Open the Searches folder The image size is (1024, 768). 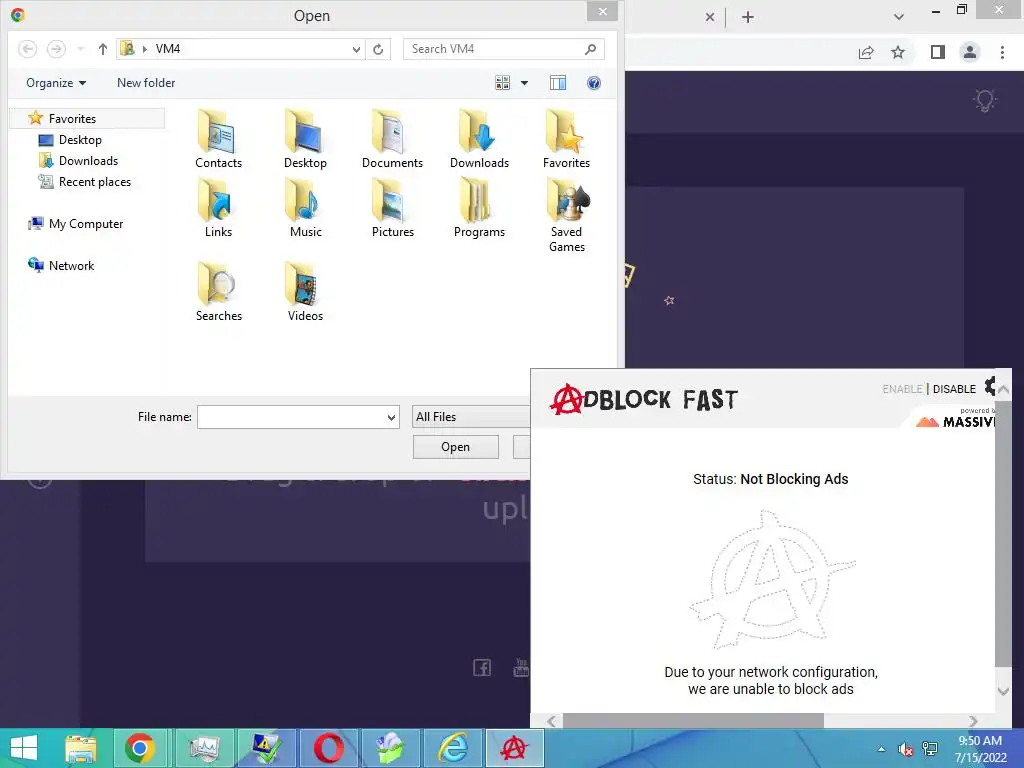218,292
